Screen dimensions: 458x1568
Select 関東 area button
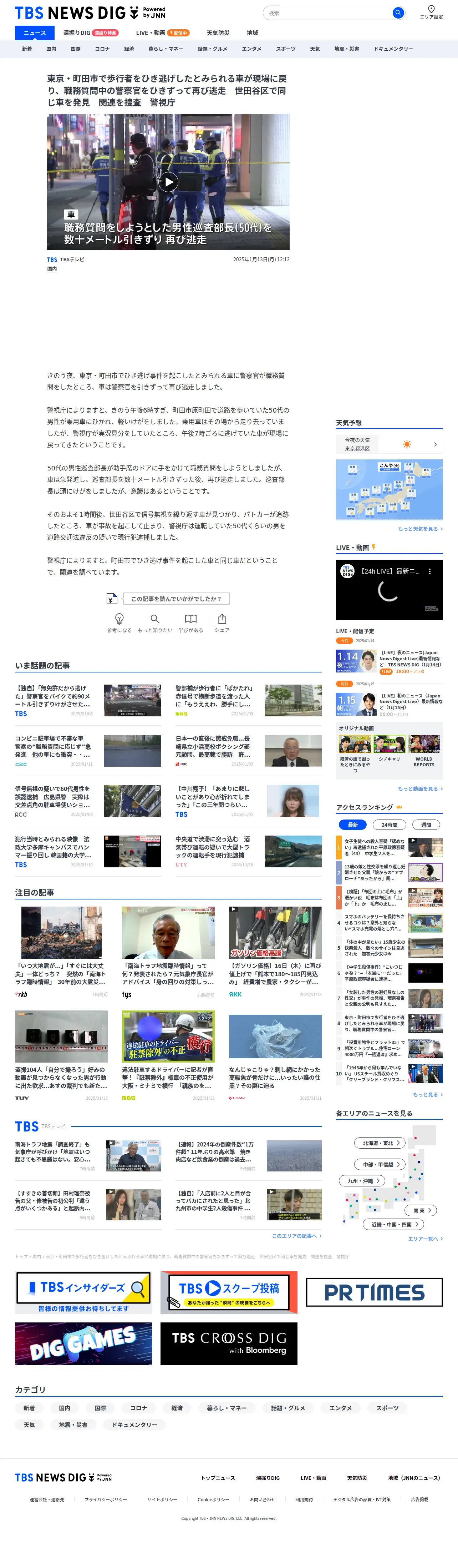coord(422,1211)
